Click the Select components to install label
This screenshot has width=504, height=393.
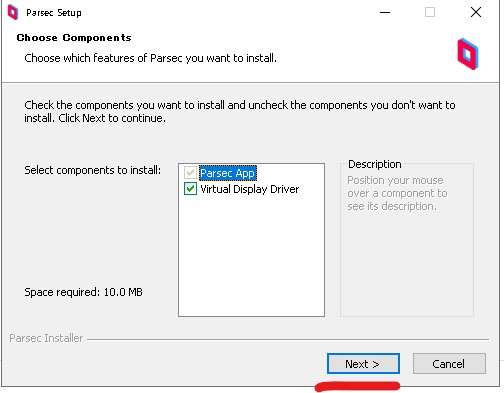(93, 170)
